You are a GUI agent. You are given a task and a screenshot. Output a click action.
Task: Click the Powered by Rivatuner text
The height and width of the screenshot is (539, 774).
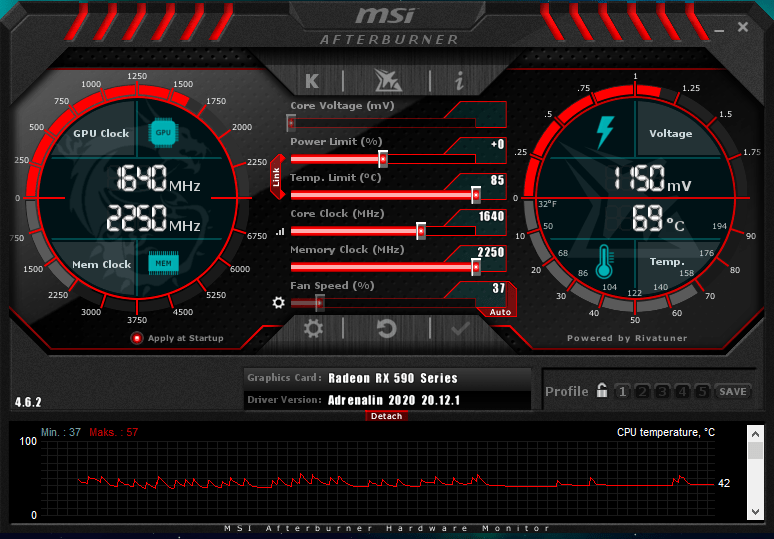(627, 338)
